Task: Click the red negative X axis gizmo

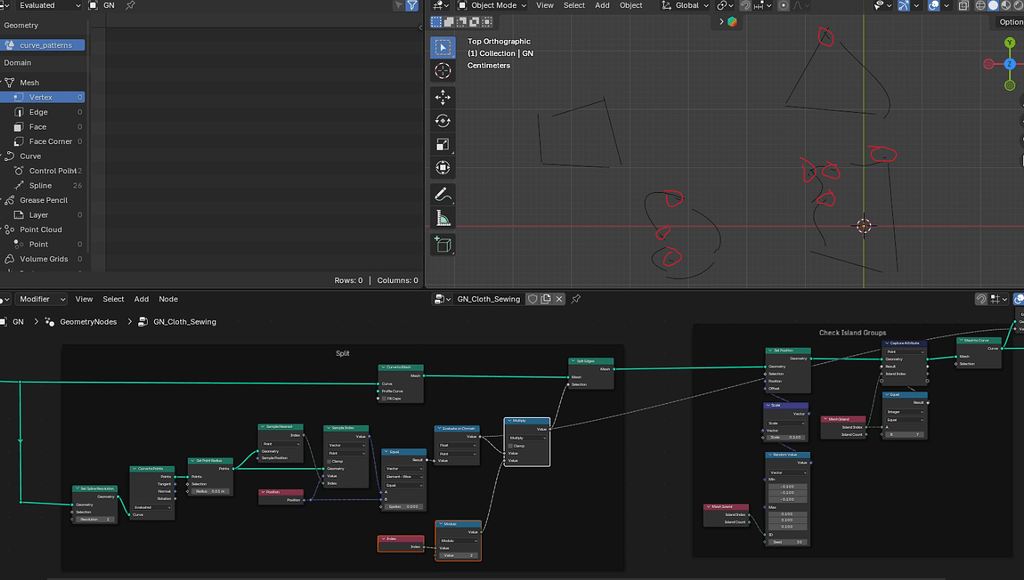Action: tap(989, 63)
